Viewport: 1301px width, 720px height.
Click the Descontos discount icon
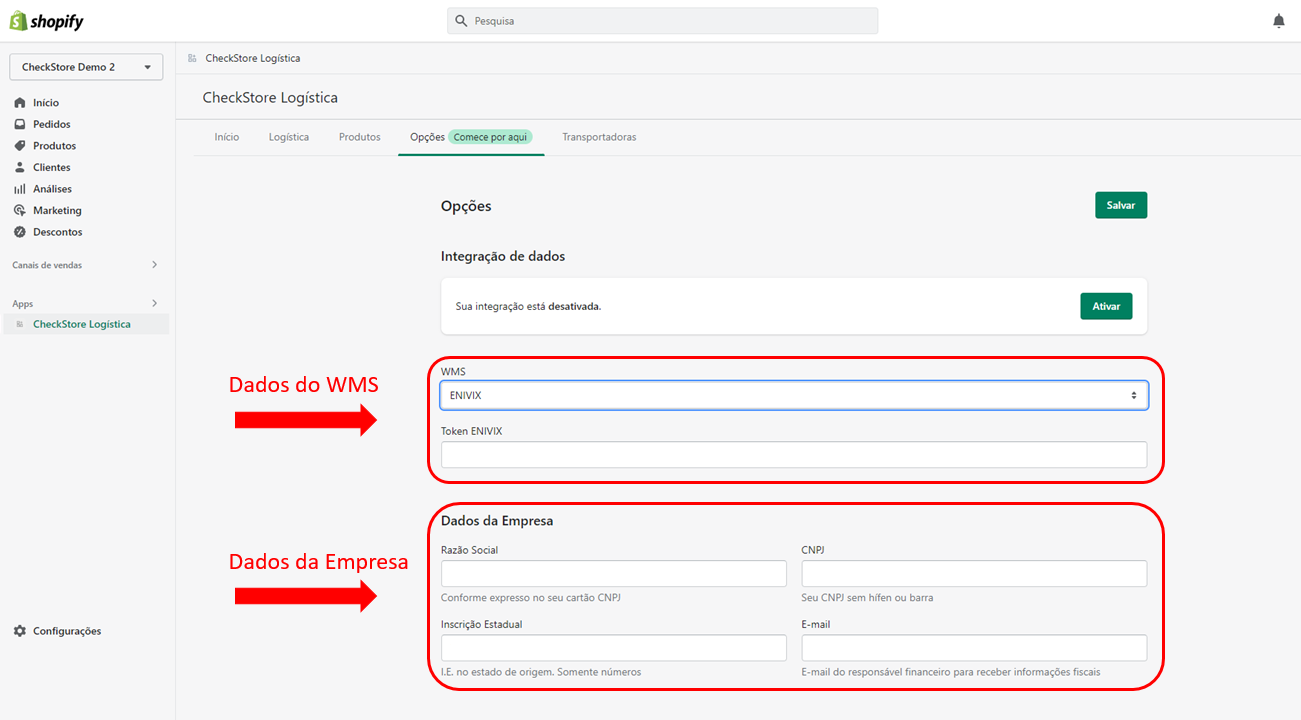[20, 232]
